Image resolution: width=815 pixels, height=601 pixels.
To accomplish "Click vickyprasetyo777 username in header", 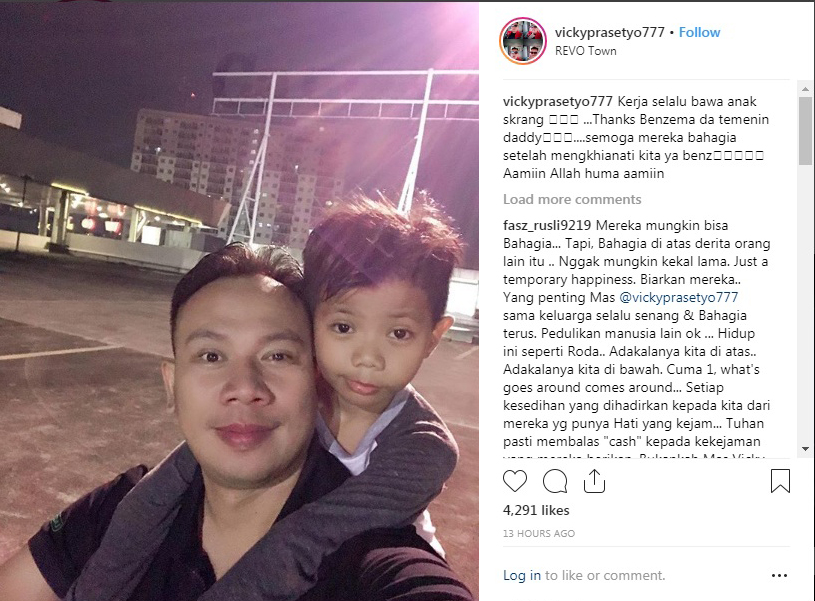I will click(609, 32).
